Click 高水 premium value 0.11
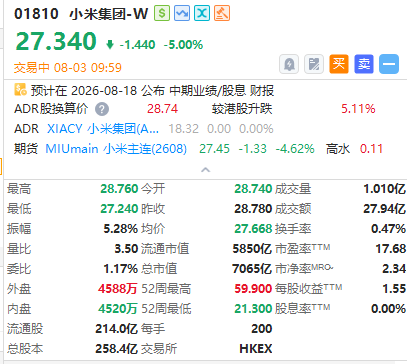 click(371, 149)
